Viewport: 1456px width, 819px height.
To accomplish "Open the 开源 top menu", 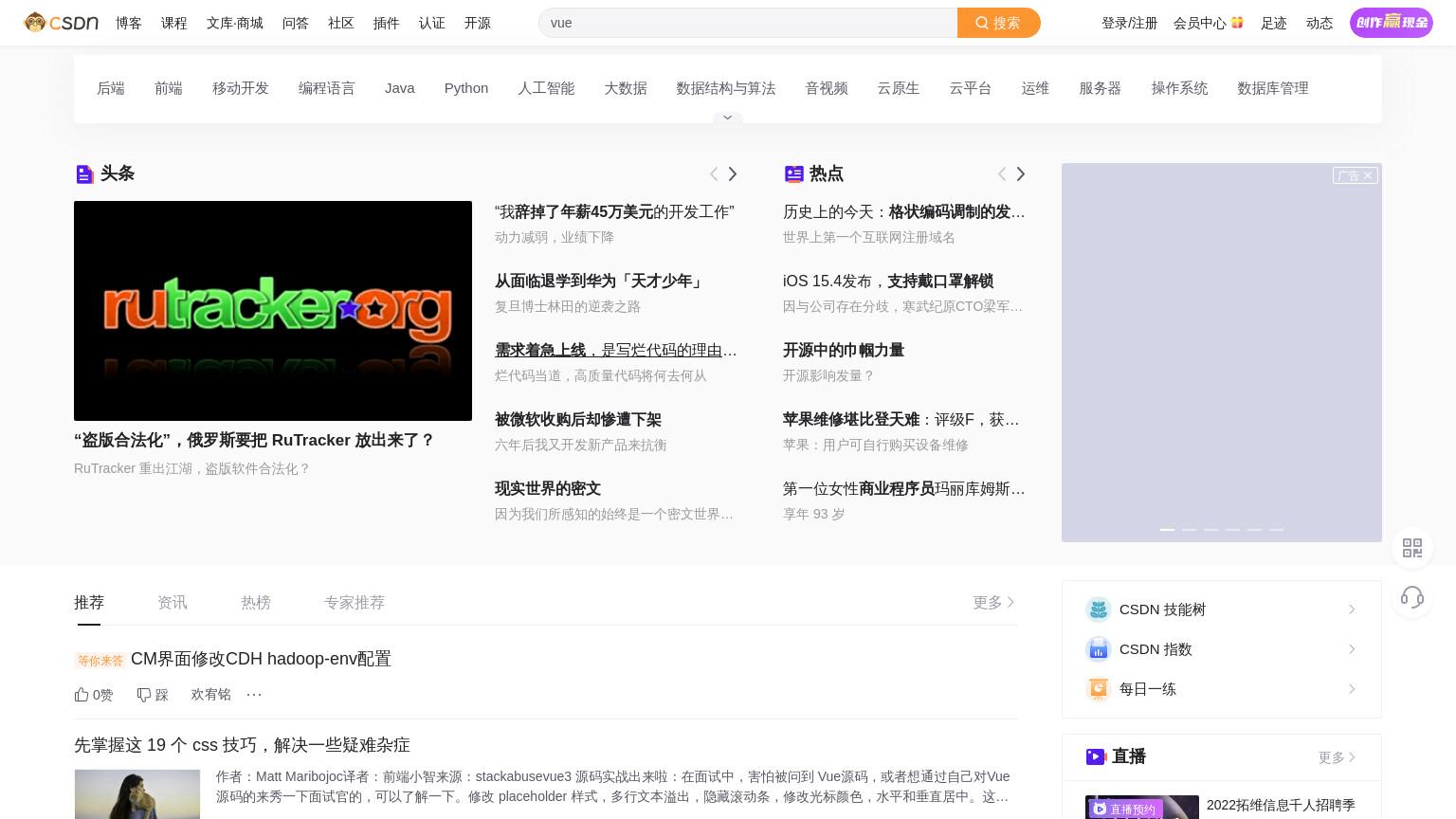I will [x=478, y=23].
